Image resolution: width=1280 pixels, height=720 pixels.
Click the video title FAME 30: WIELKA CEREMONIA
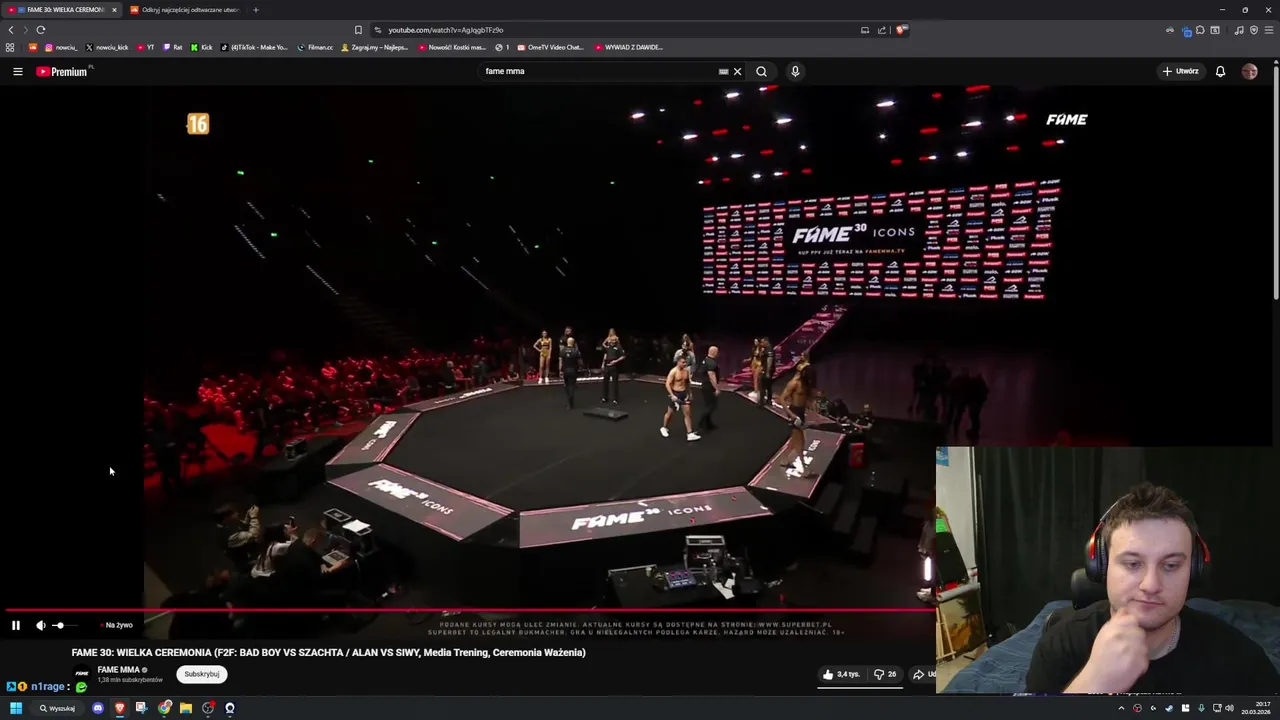[x=328, y=652]
